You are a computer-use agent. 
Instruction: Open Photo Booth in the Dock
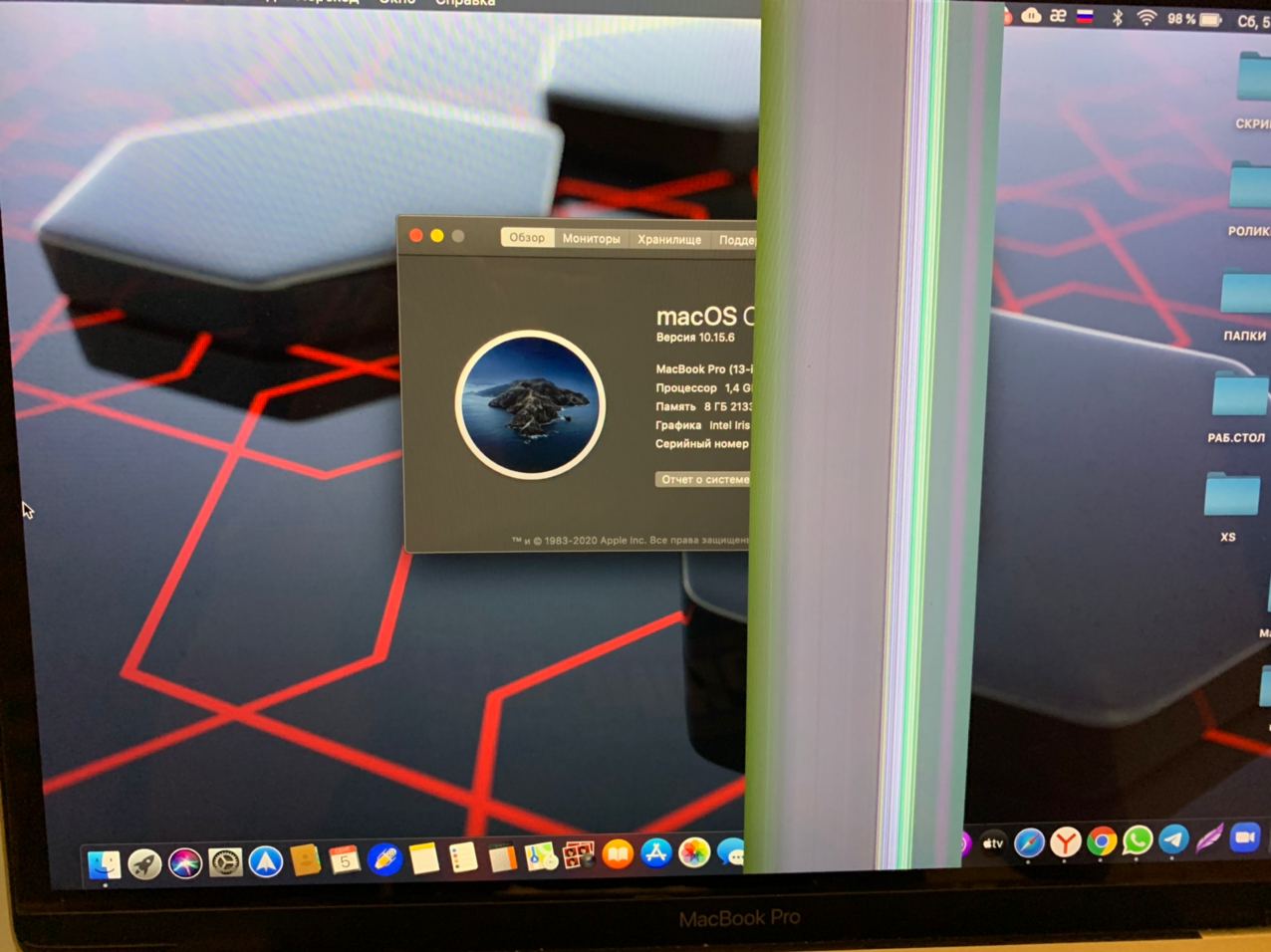(x=579, y=854)
